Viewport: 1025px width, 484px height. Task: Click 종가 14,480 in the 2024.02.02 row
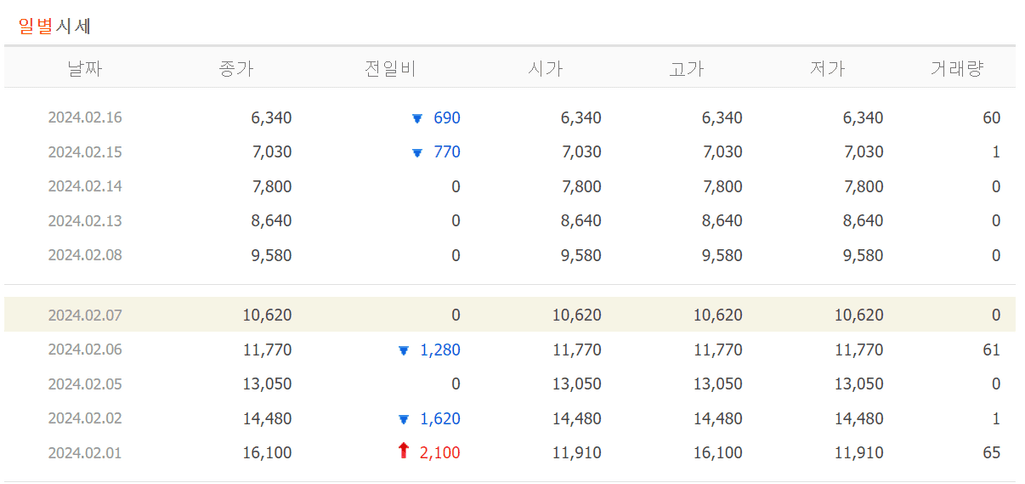tap(267, 418)
